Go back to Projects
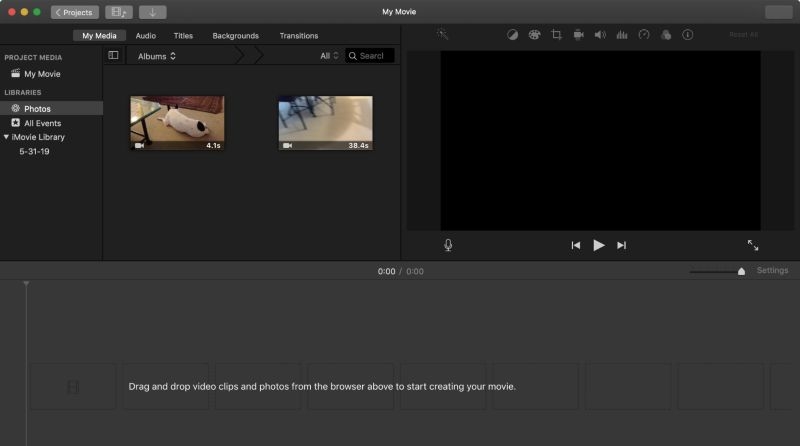The width and height of the screenshot is (800, 446). tap(75, 12)
